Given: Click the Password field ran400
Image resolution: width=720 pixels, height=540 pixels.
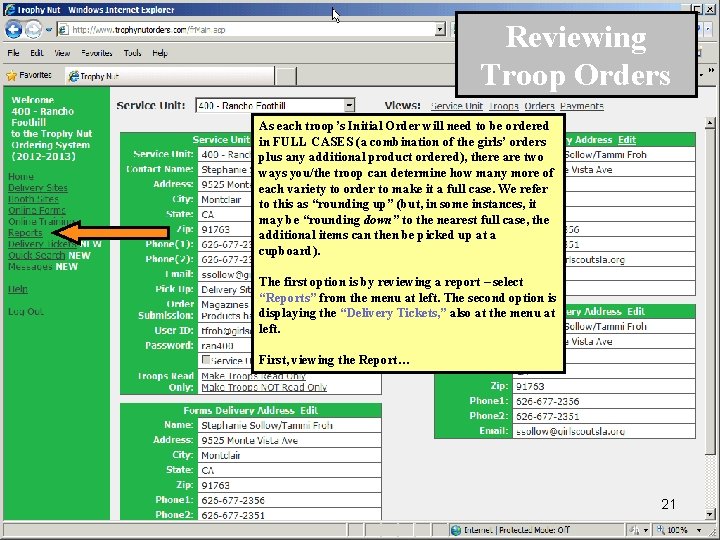Looking at the screenshot, I should click(x=225, y=345).
